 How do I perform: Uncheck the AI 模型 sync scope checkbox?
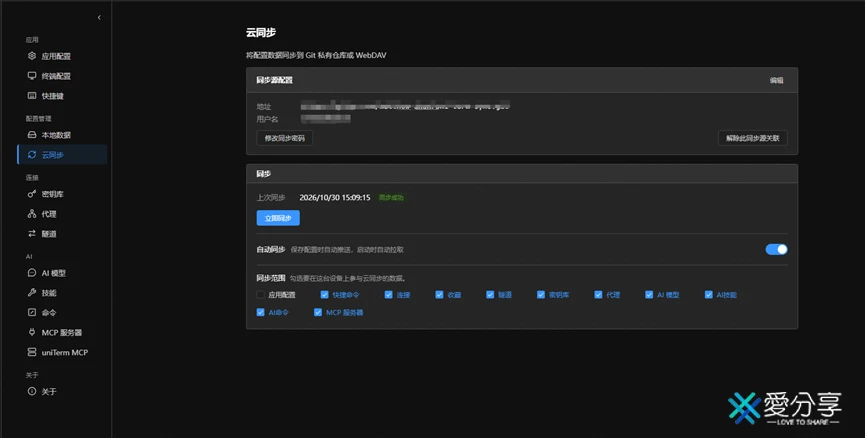649,295
